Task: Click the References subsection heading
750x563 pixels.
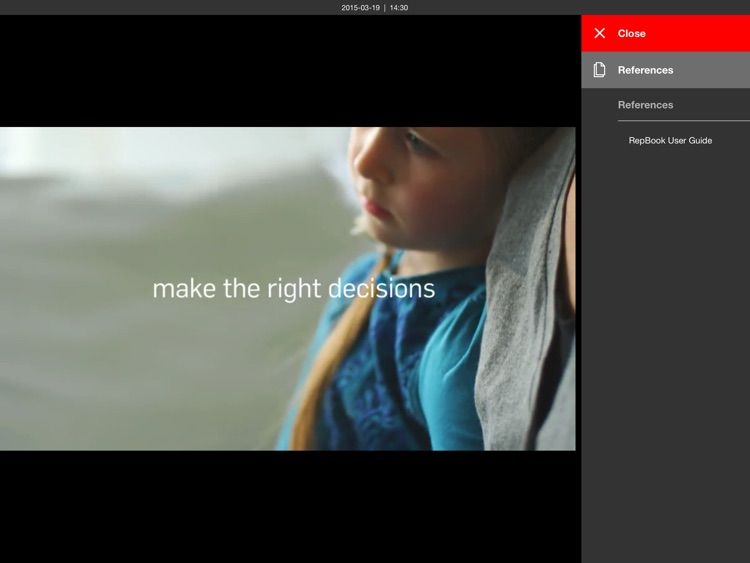Action: pyautogui.click(x=645, y=105)
